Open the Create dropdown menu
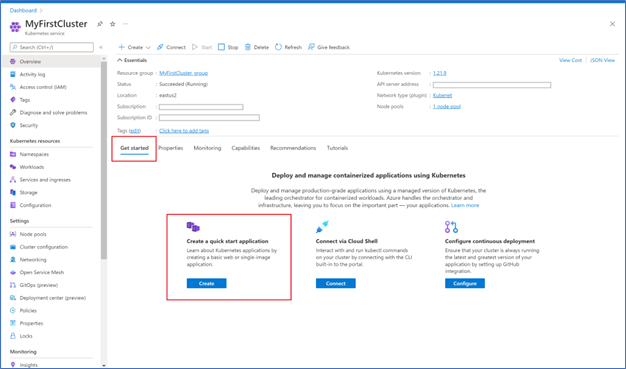The width and height of the screenshot is (626, 369). tap(135, 47)
